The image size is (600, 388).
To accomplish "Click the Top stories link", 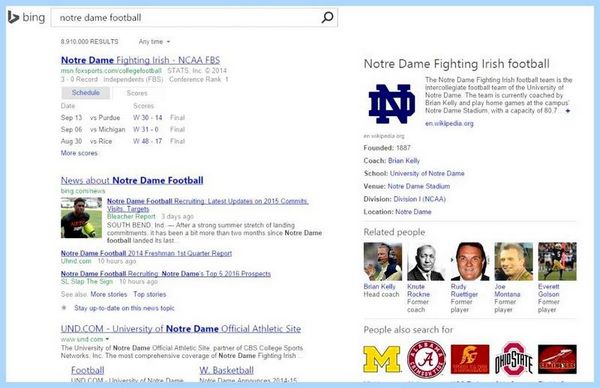I will click(x=150, y=294).
